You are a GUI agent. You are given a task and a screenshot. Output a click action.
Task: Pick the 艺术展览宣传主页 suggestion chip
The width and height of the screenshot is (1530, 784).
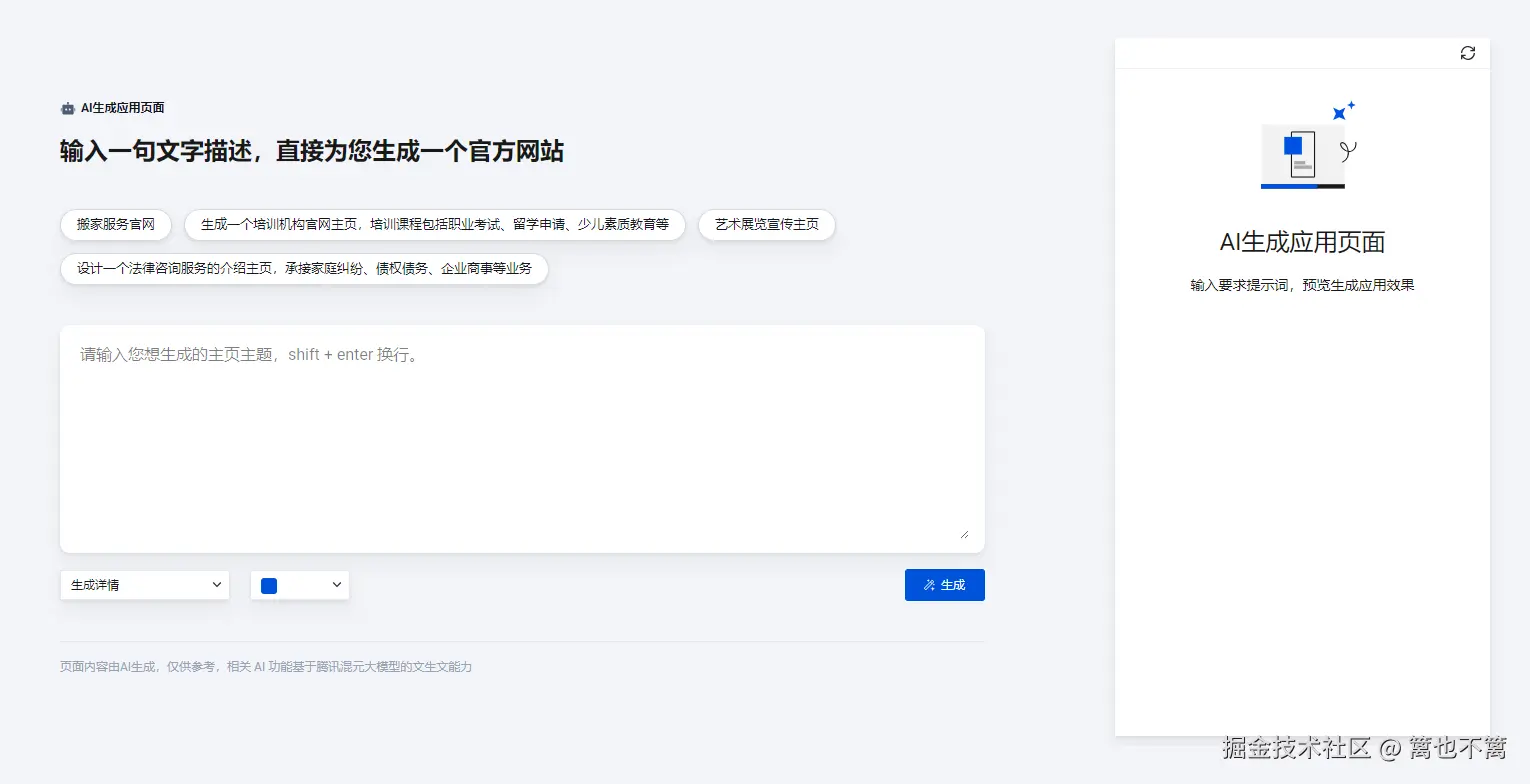click(x=767, y=224)
